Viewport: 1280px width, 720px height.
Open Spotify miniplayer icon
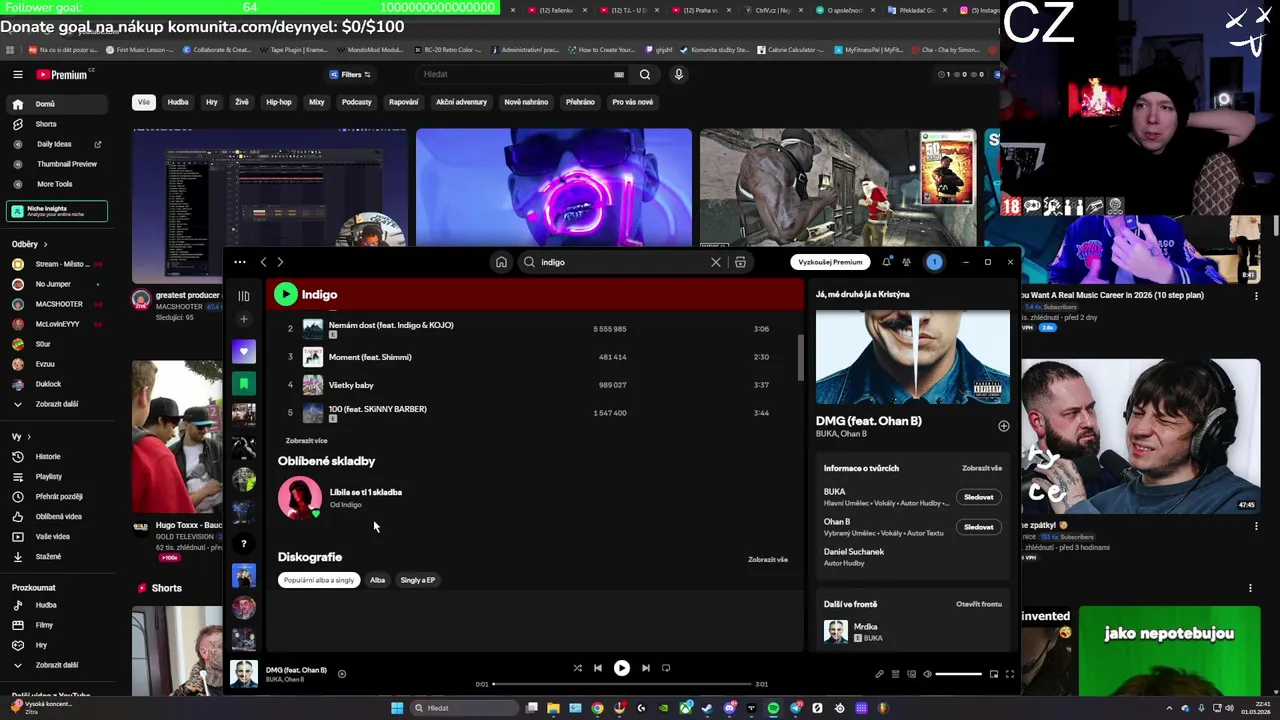(x=993, y=674)
